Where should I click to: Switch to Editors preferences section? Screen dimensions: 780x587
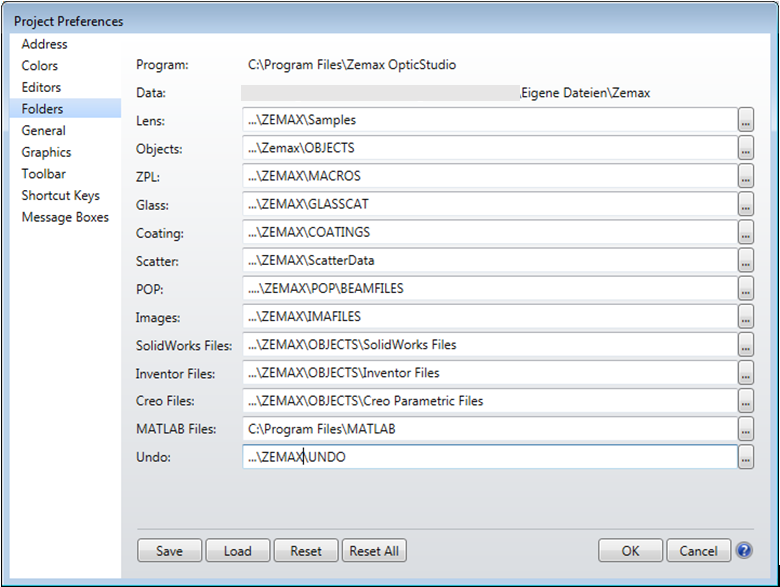click(x=41, y=87)
